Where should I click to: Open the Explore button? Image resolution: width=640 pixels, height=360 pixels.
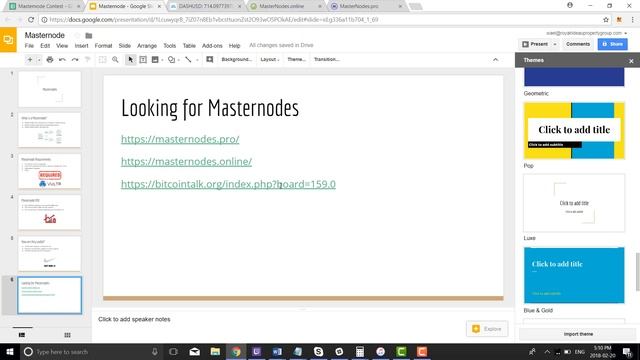point(487,329)
